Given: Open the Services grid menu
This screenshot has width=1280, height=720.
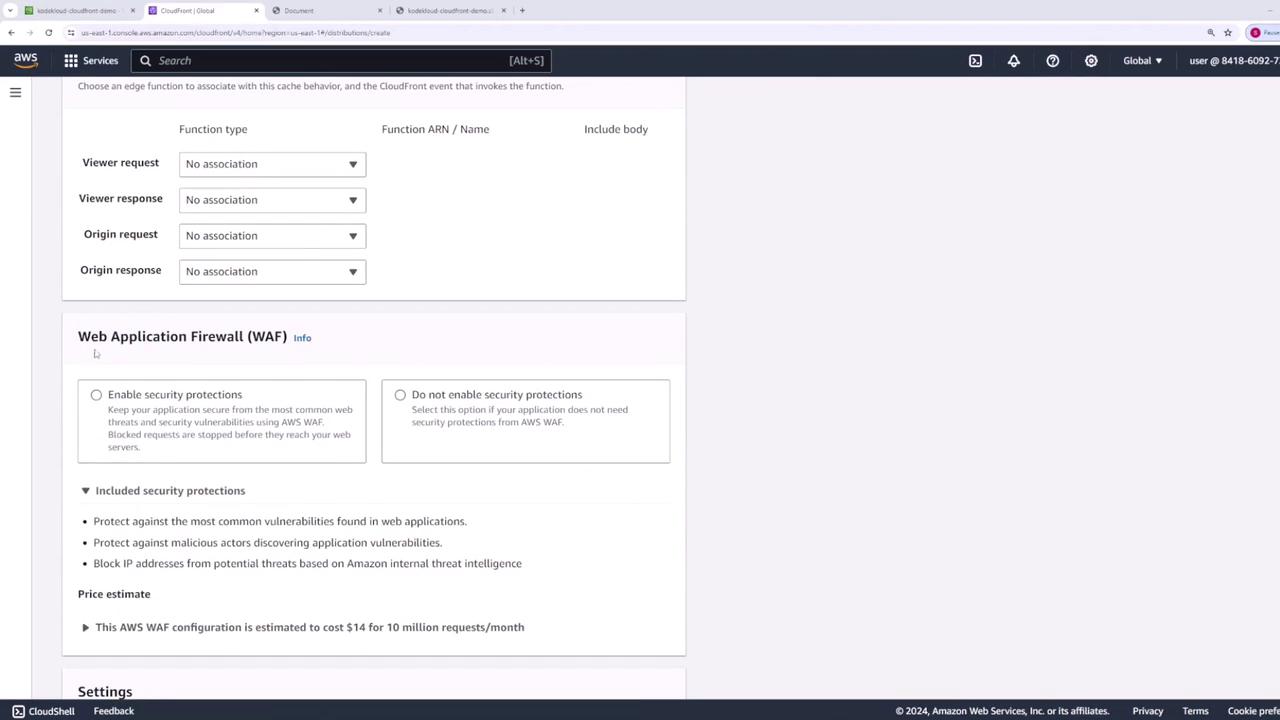Looking at the screenshot, I should tap(91, 61).
